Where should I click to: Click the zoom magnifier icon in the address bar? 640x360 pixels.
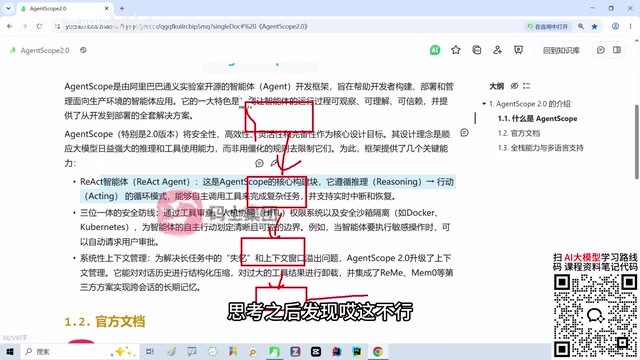[581, 27]
